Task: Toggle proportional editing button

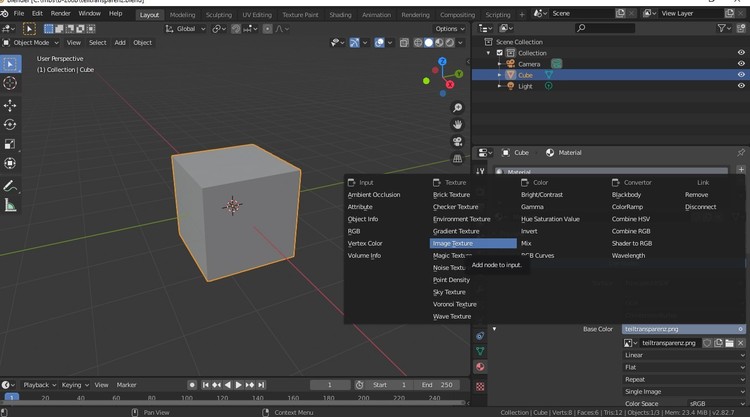Action: (267, 29)
